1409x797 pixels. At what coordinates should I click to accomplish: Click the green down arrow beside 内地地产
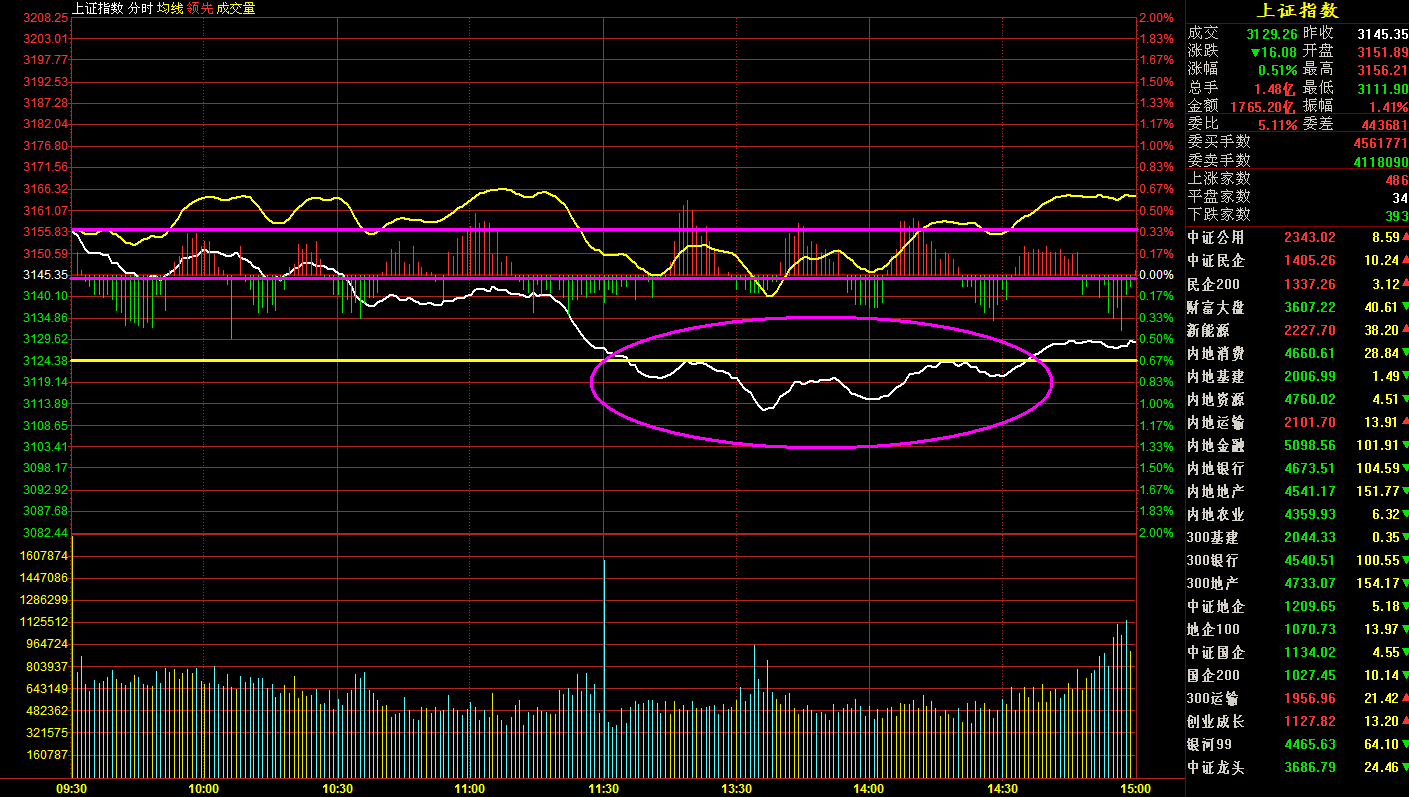[x=1404, y=491]
